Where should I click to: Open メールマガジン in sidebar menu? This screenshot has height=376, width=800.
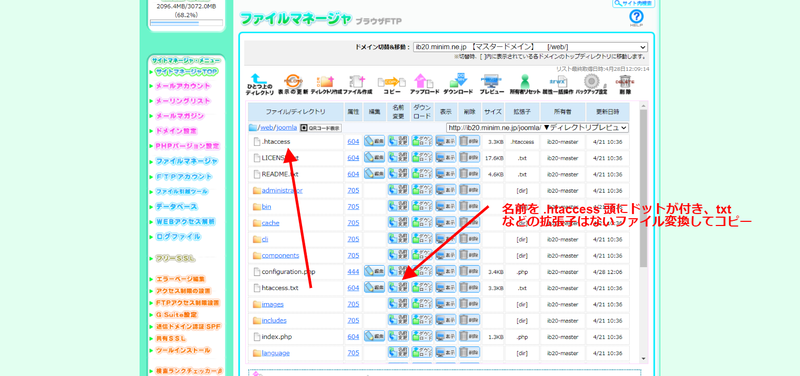pos(180,116)
